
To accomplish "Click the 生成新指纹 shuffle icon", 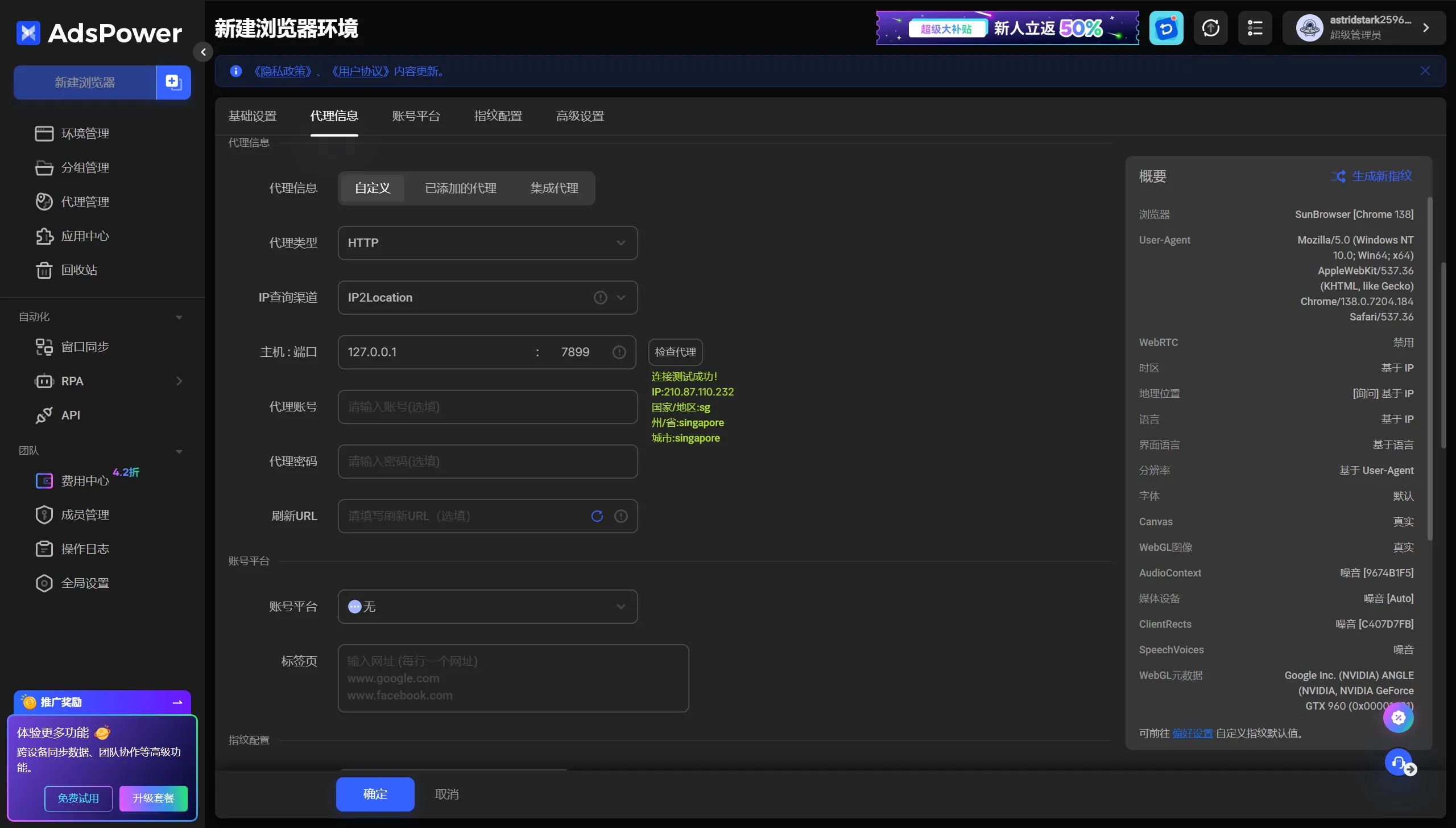I will pyautogui.click(x=1338, y=176).
